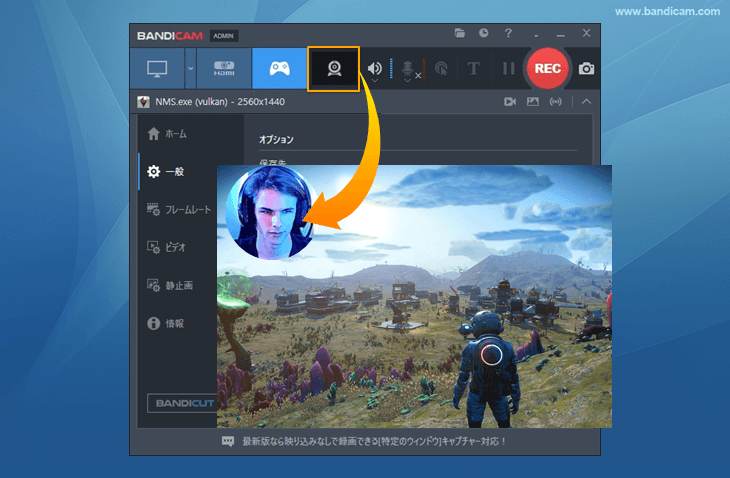Open the 静止画 tab

point(169,285)
